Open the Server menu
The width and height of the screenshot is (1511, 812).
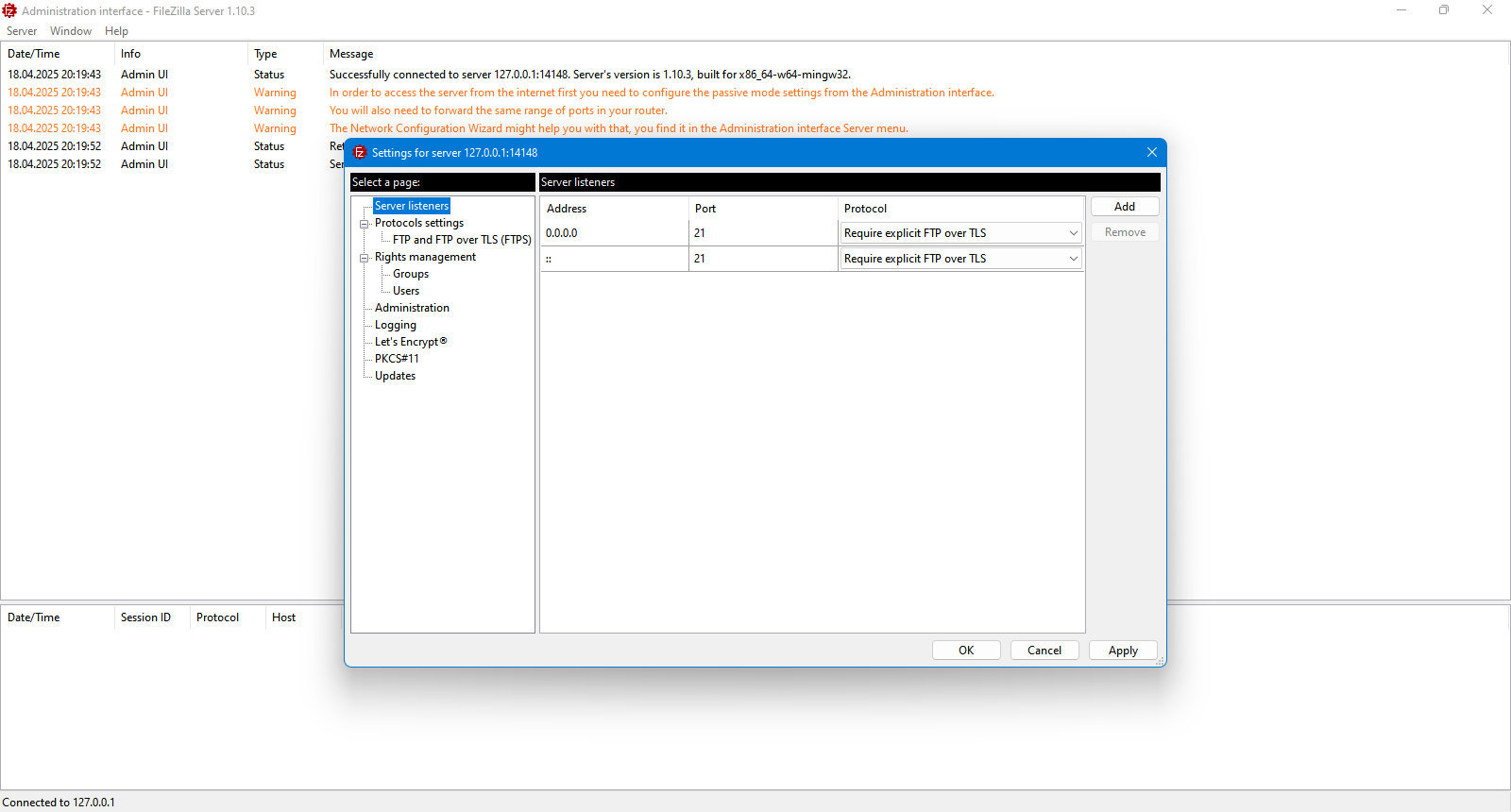[x=22, y=31]
